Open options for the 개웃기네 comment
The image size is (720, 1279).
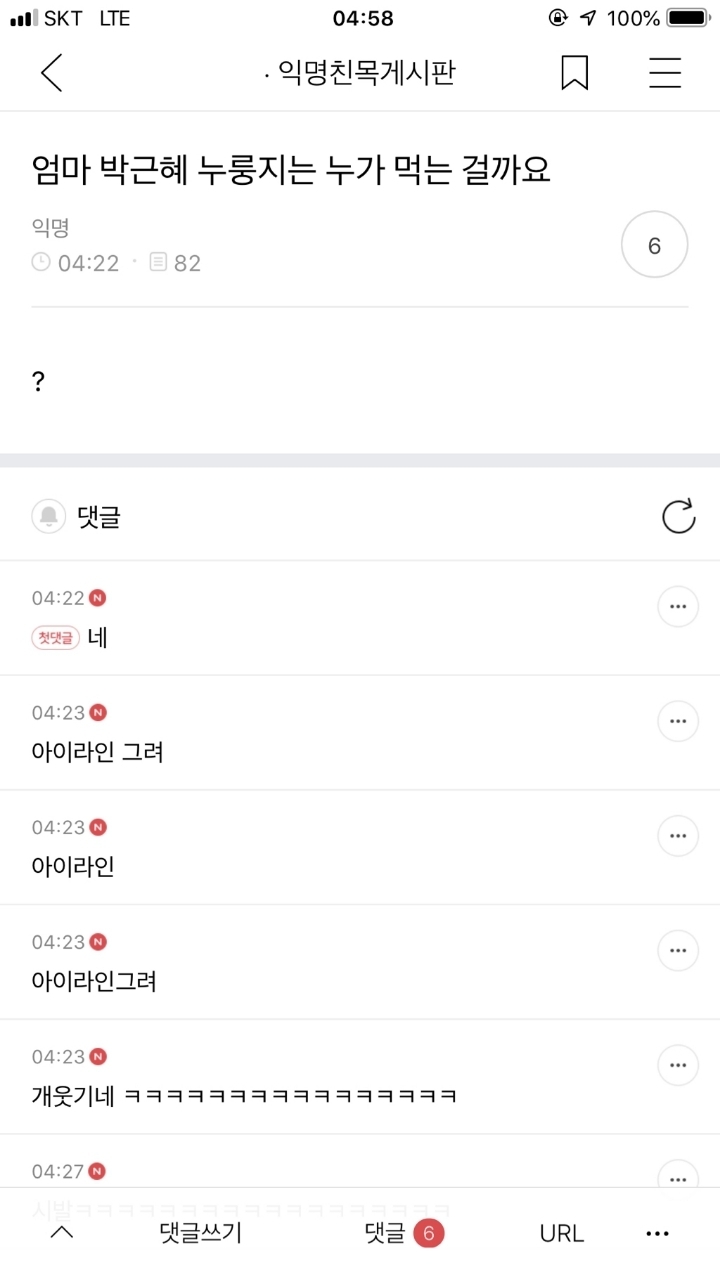677,1065
